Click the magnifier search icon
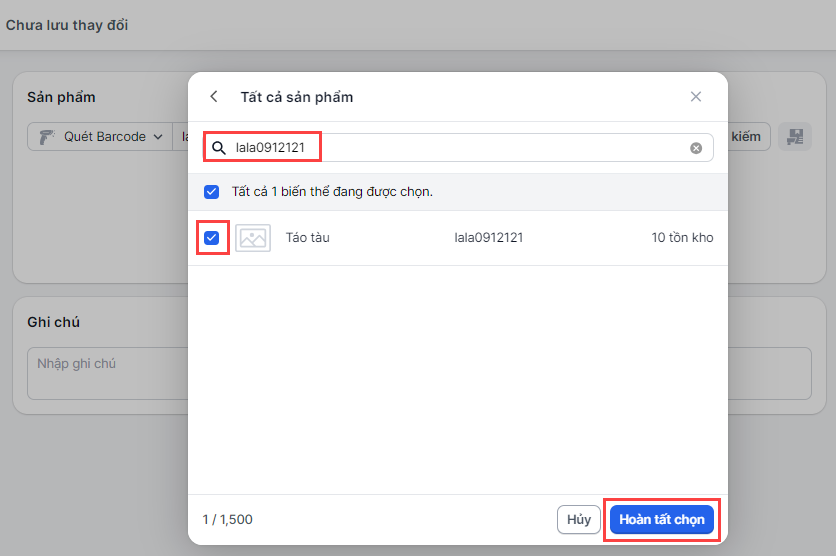 [x=219, y=148]
